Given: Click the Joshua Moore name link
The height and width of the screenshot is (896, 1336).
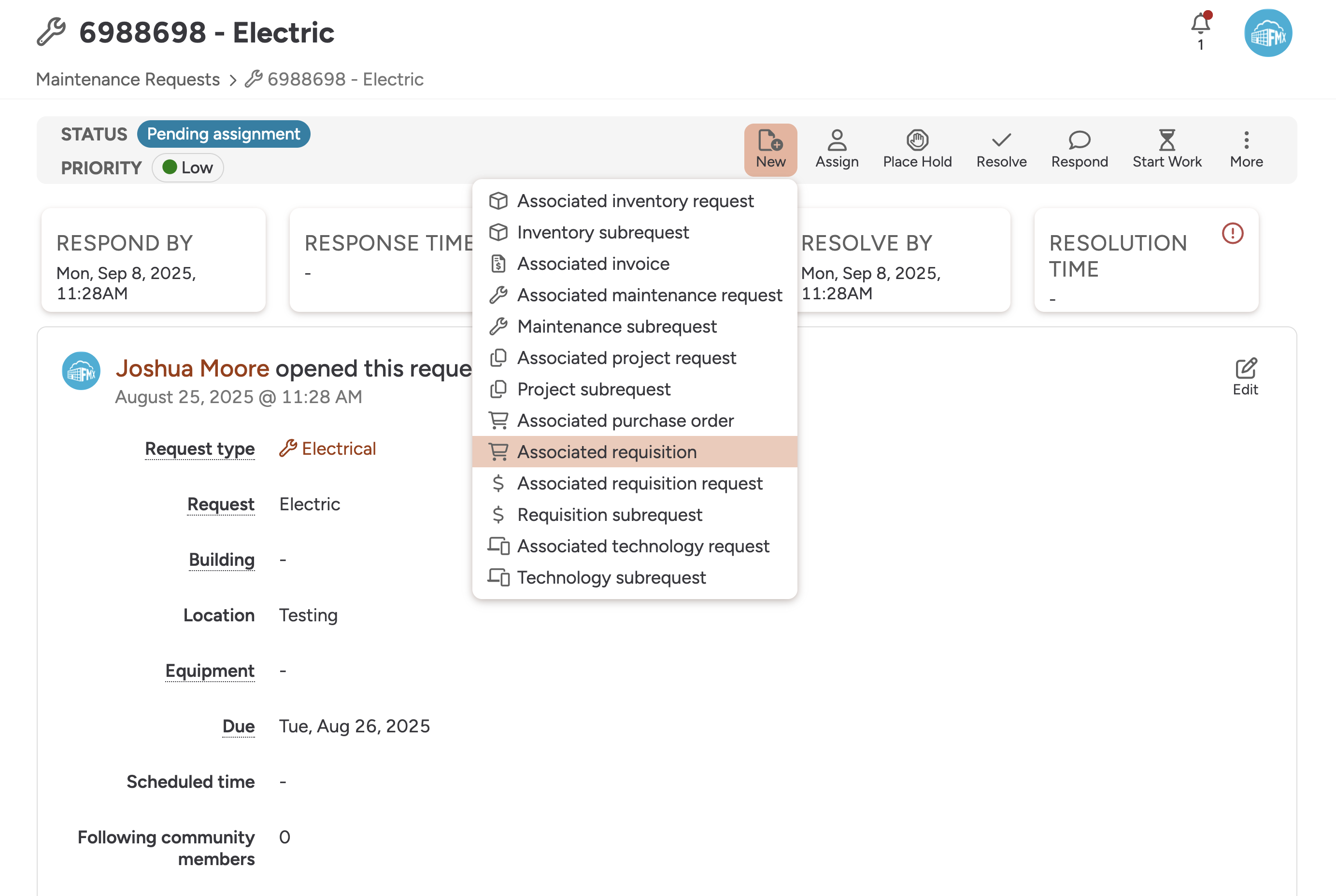Looking at the screenshot, I should [192, 368].
